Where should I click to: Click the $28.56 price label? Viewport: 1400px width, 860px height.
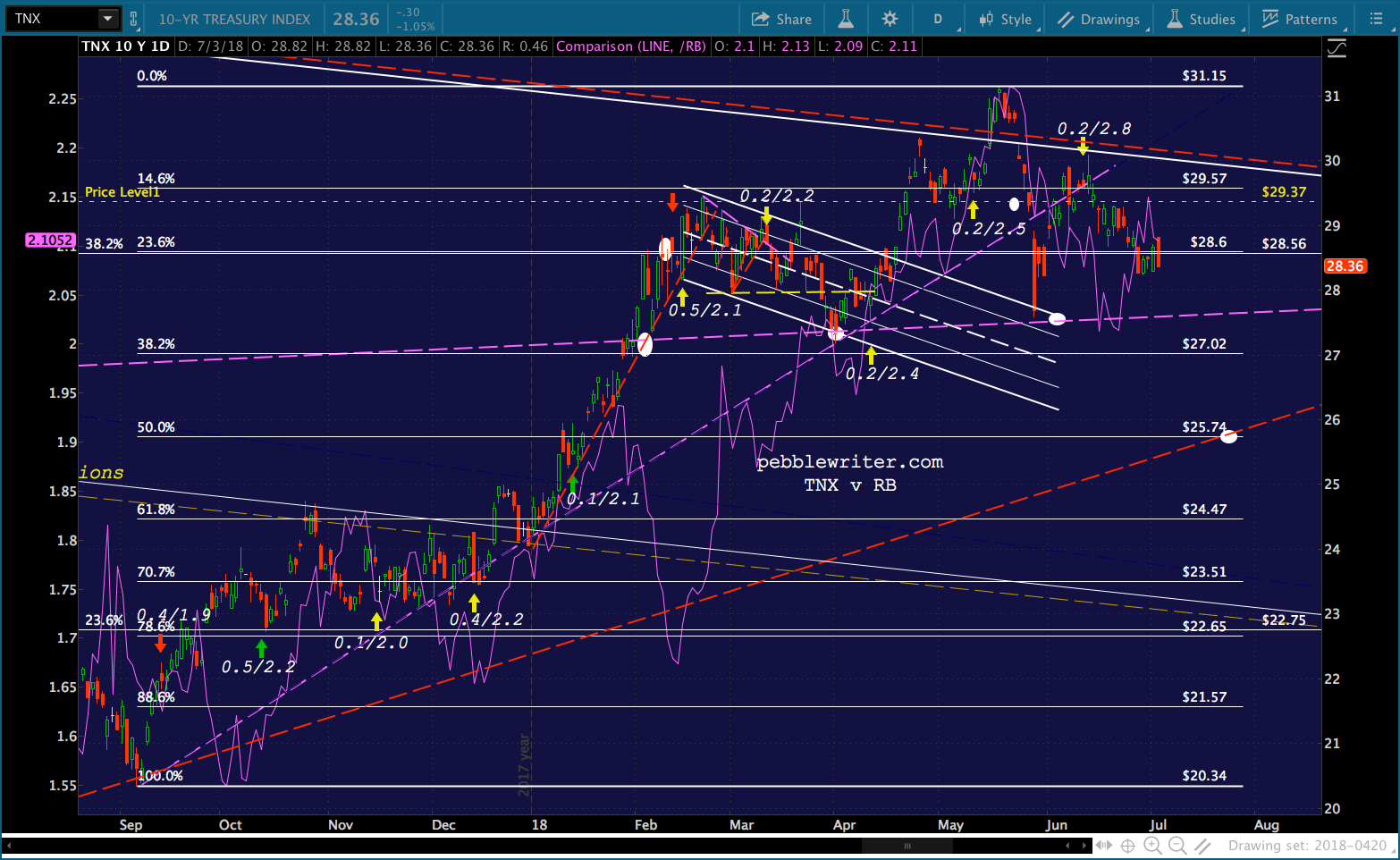1284,244
